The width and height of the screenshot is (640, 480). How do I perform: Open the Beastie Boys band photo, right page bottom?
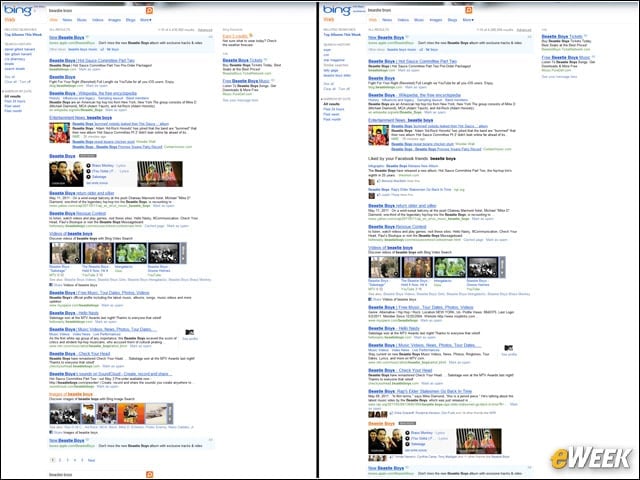pyautogui.click(x=385, y=442)
